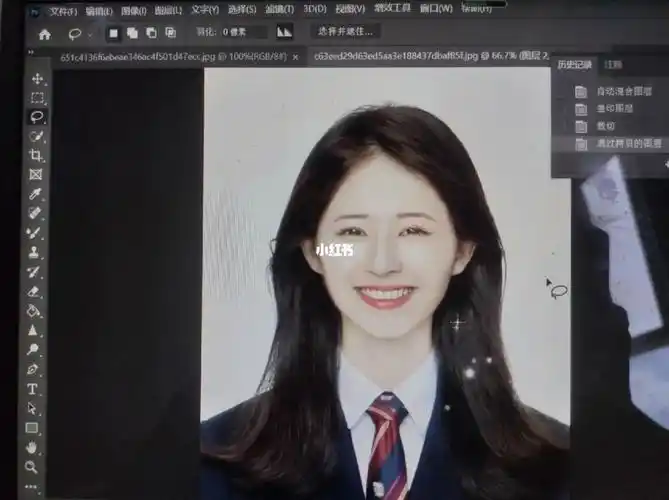Open the 窗口(W) menu
669x500 pixels.
(436, 8)
